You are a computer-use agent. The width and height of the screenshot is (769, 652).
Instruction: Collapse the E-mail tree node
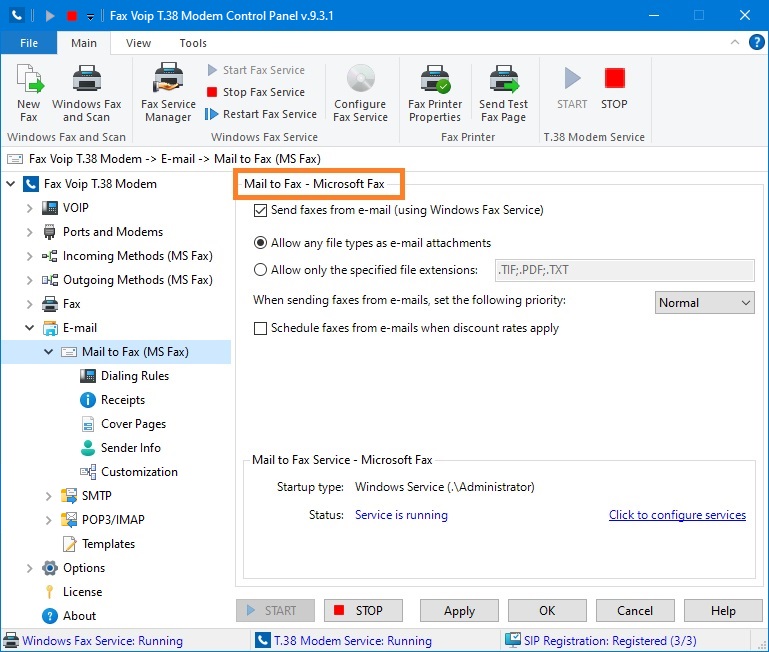(x=29, y=328)
